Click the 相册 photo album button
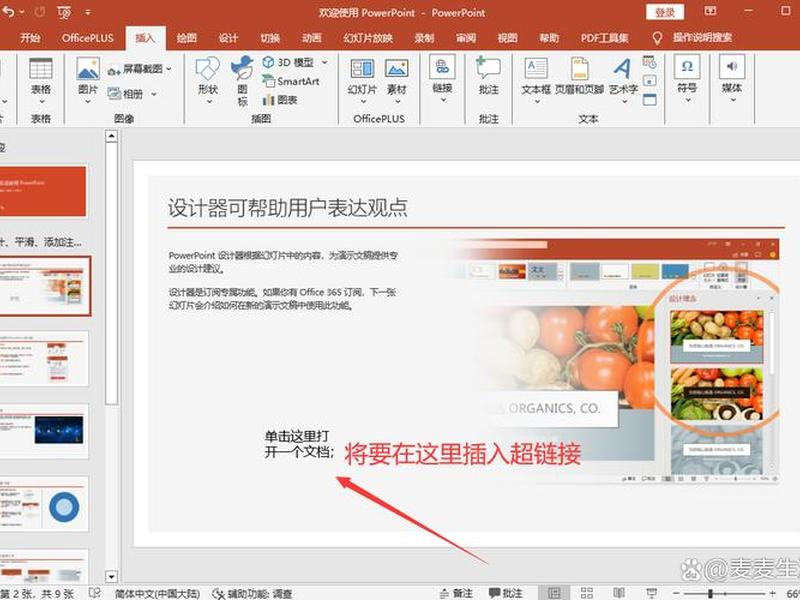Screen dimensions: 800x600 point(126,94)
